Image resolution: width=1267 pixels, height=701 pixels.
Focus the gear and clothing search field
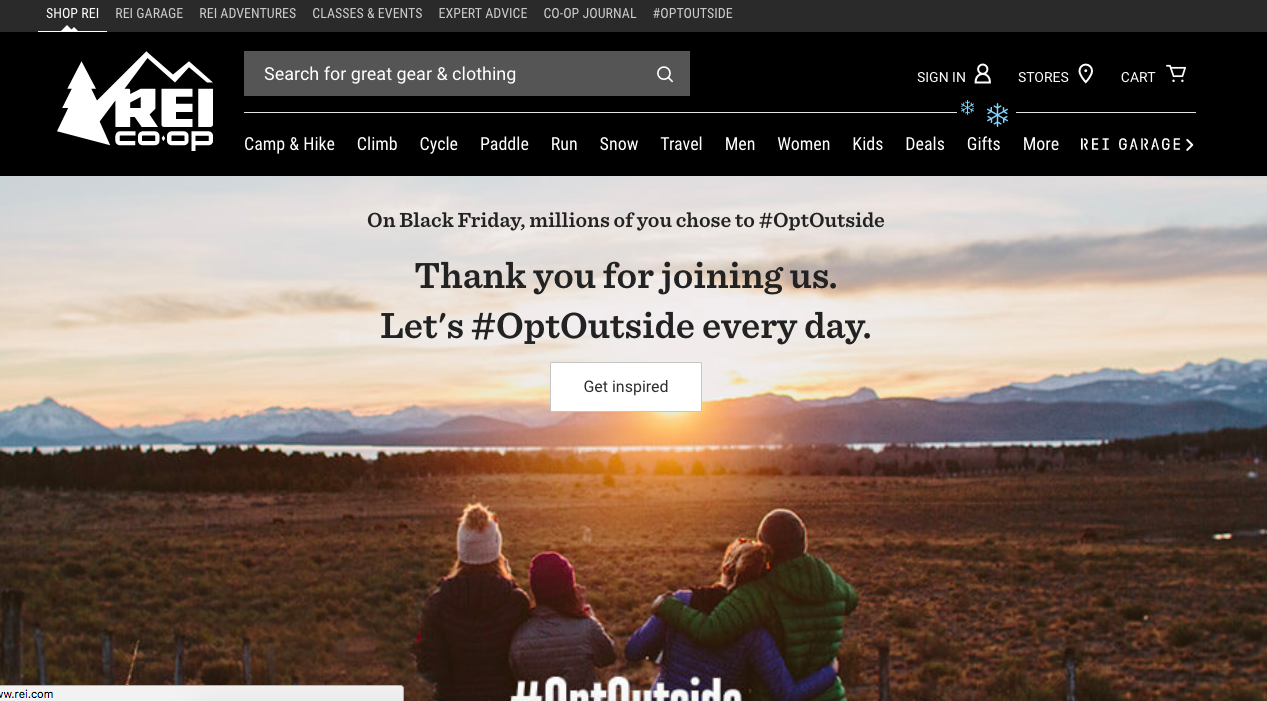pos(447,74)
